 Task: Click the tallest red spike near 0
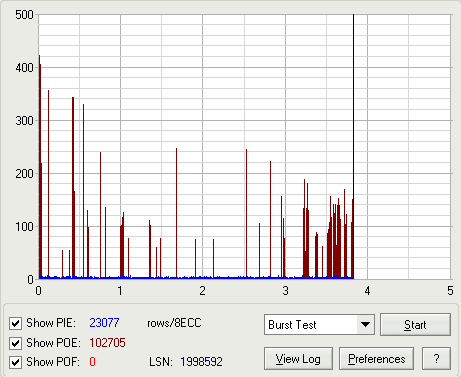(39, 167)
